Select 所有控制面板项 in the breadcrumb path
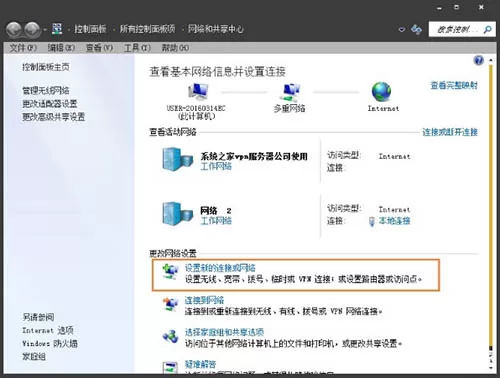This screenshot has width=500, height=378. coord(148,29)
